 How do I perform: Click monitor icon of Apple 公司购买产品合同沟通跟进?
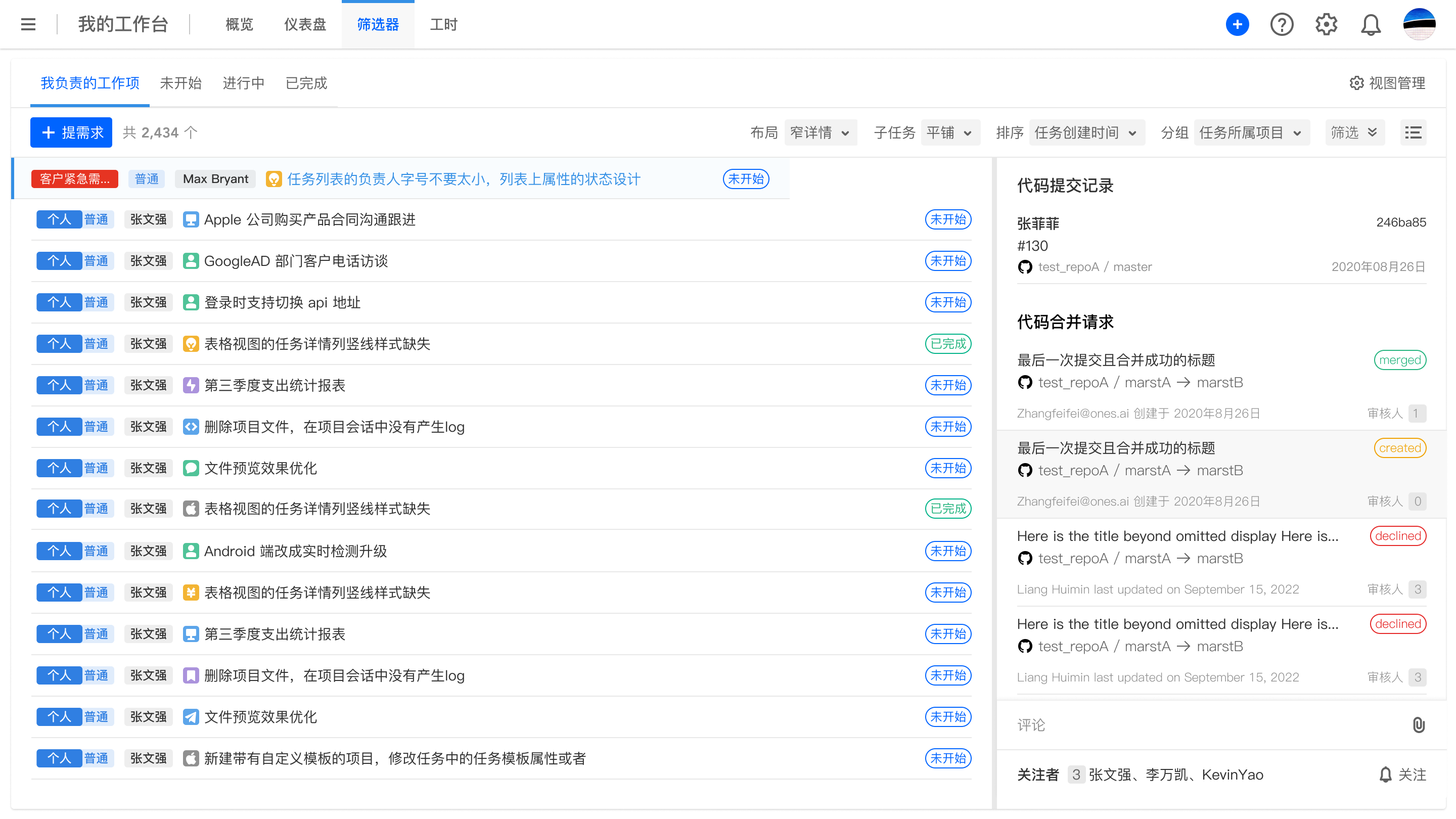click(191, 219)
